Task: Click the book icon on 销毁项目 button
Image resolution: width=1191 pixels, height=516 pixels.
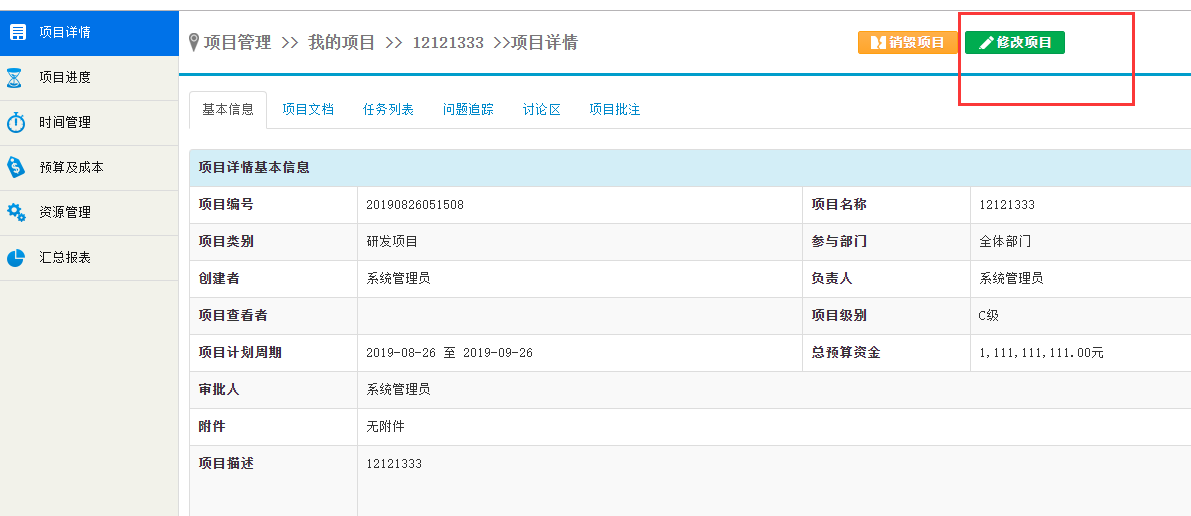Action: 879,43
